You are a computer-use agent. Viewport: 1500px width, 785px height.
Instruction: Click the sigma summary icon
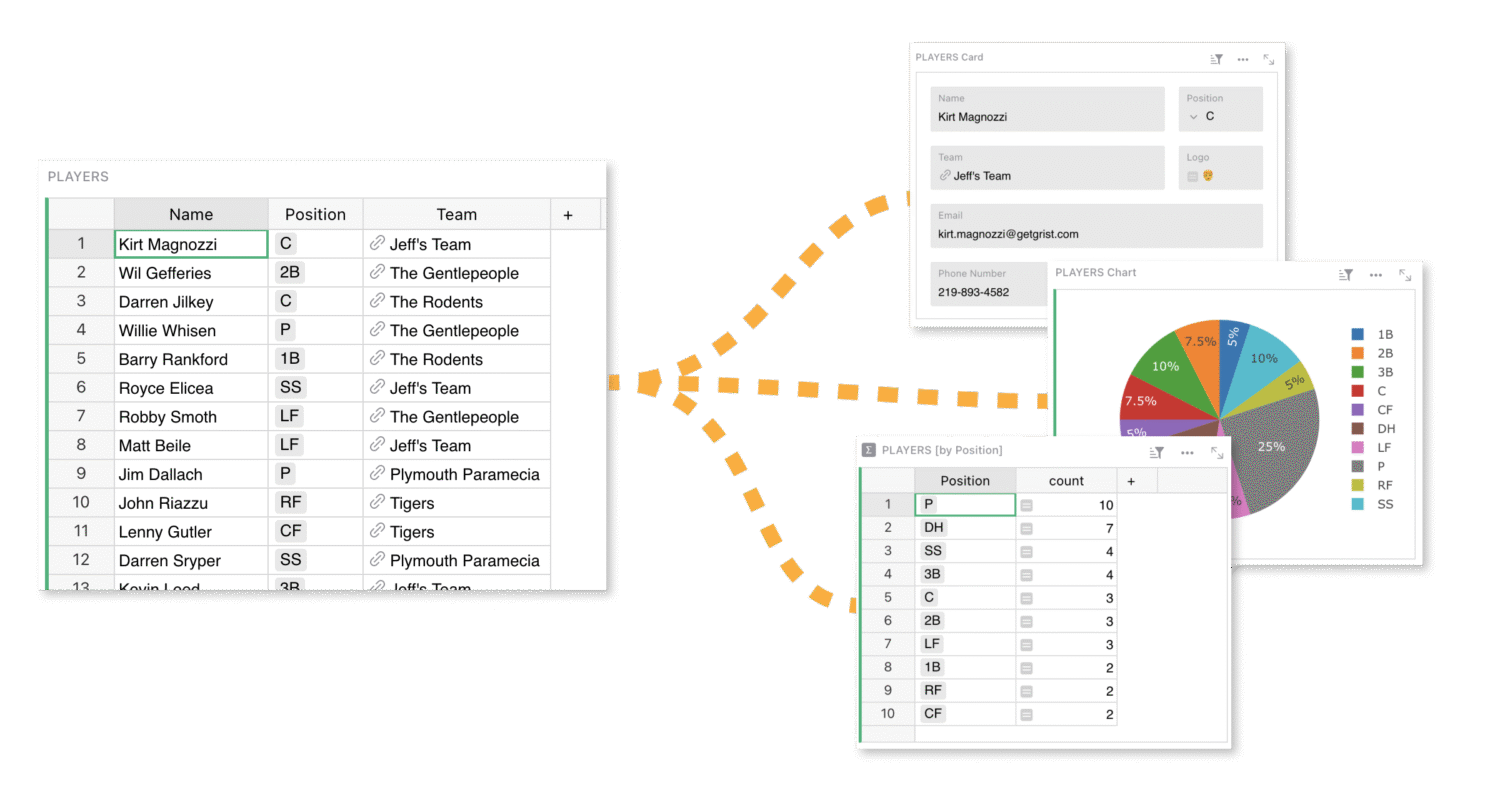pos(869,450)
